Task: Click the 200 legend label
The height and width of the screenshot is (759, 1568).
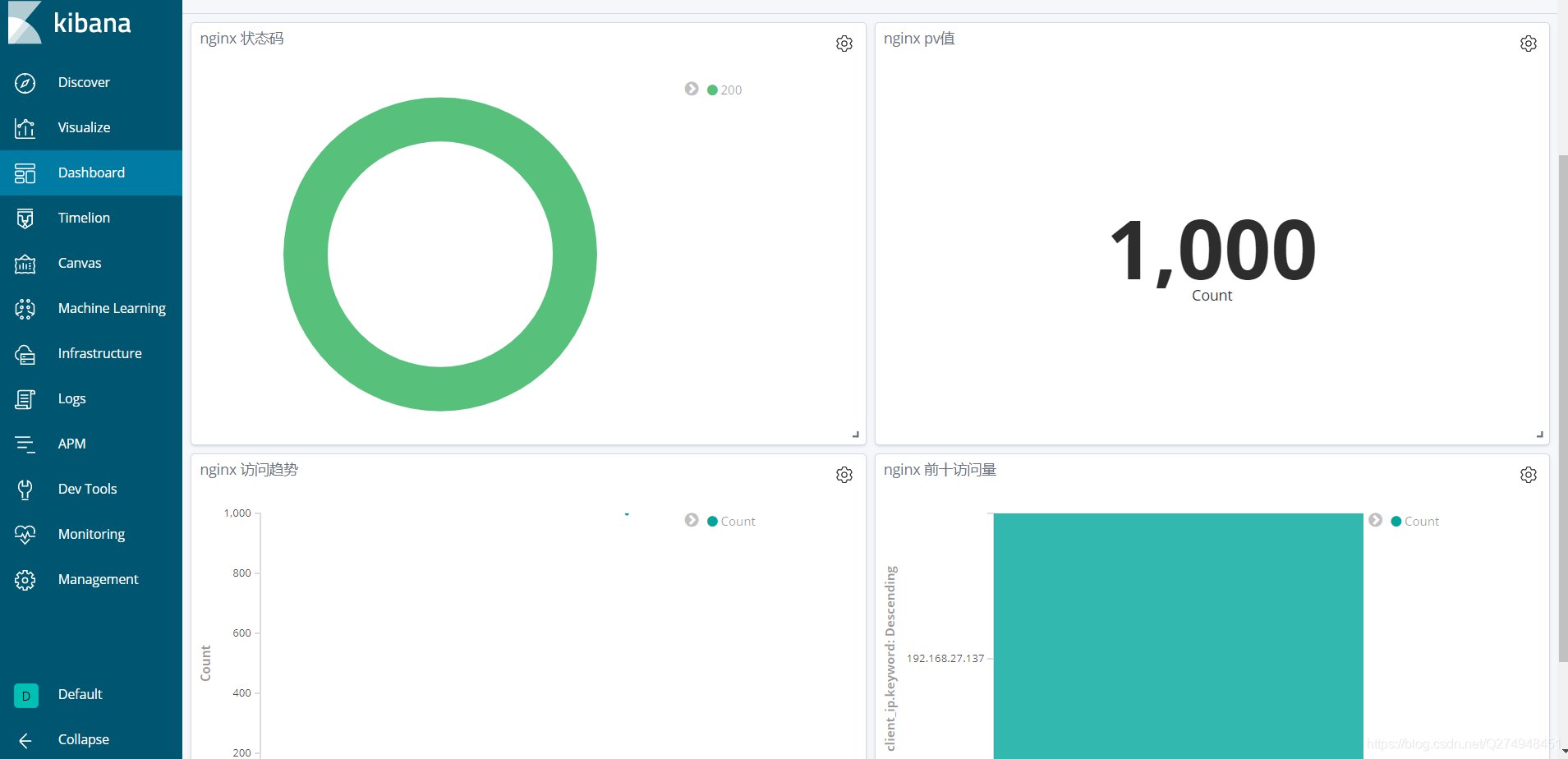Action: pos(731,90)
